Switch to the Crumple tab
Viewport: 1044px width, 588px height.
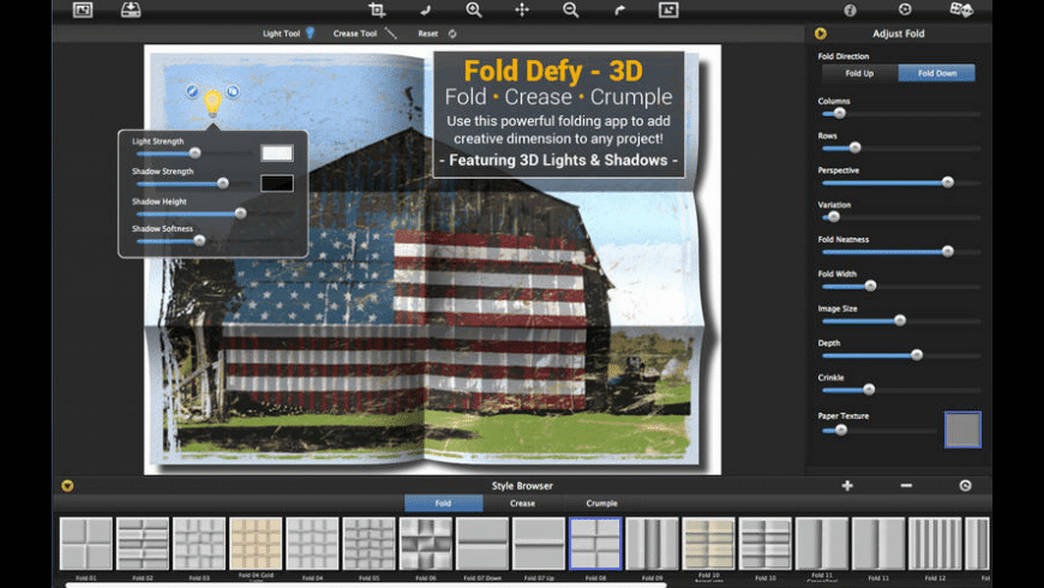pos(601,503)
